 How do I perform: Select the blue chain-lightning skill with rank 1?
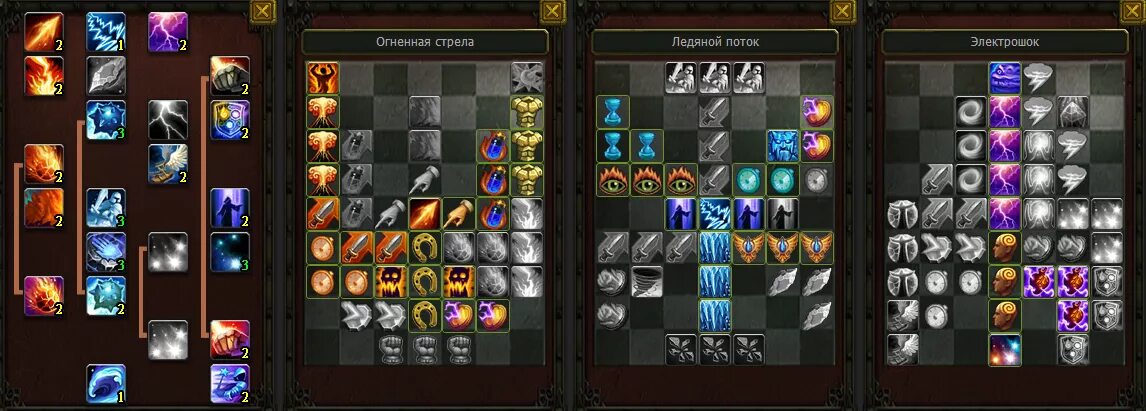coord(106,32)
